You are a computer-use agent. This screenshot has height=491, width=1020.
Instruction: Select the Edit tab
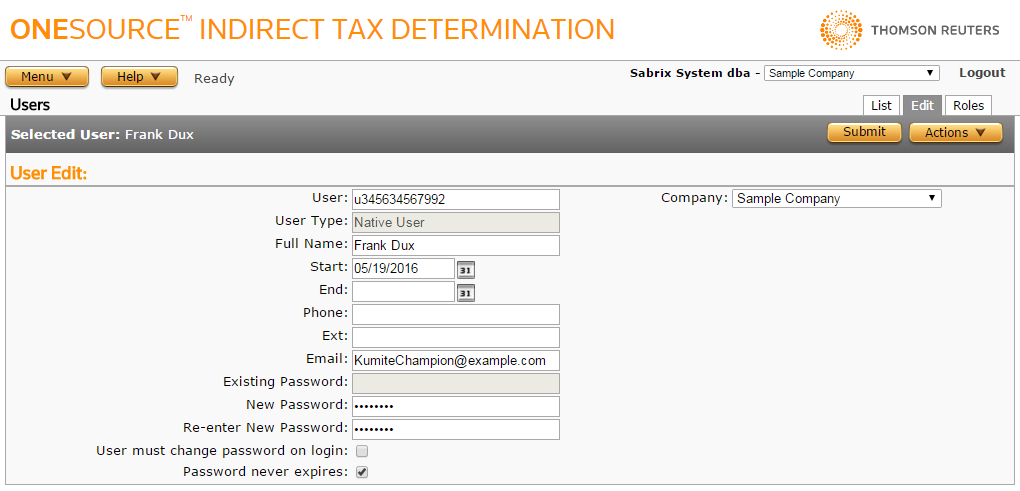pos(922,106)
